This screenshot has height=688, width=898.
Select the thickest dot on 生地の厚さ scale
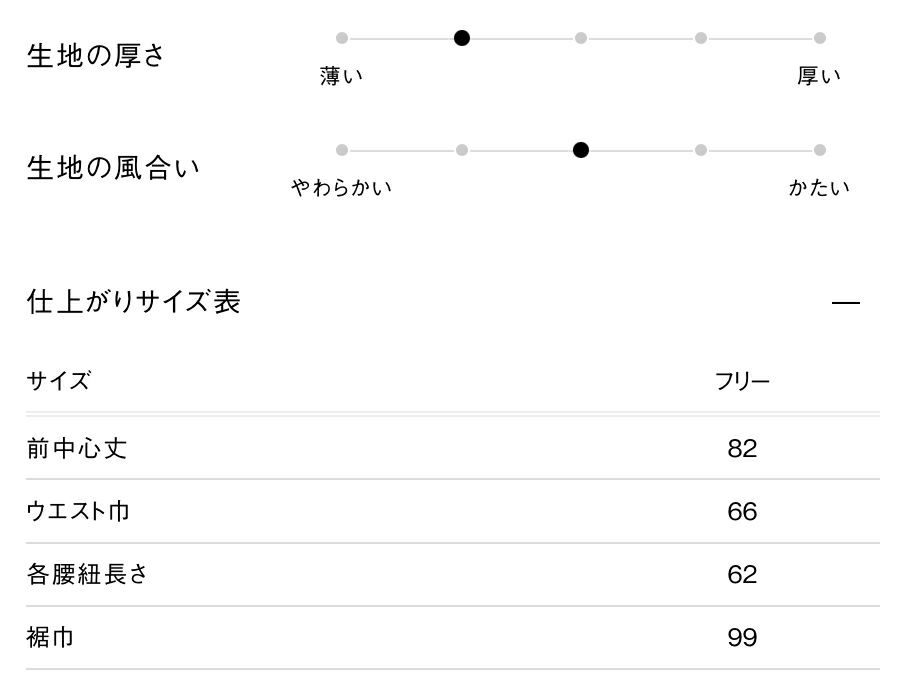click(820, 38)
